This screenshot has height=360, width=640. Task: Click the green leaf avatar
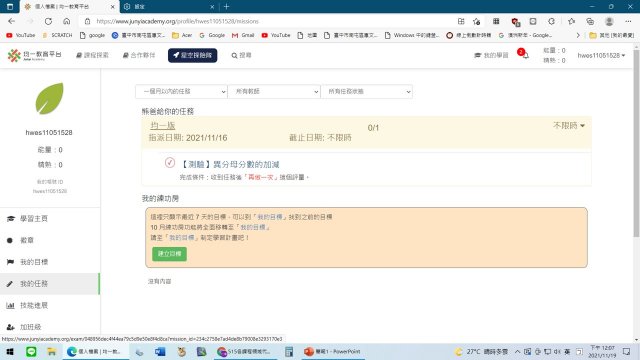pyautogui.click(x=49, y=98)
